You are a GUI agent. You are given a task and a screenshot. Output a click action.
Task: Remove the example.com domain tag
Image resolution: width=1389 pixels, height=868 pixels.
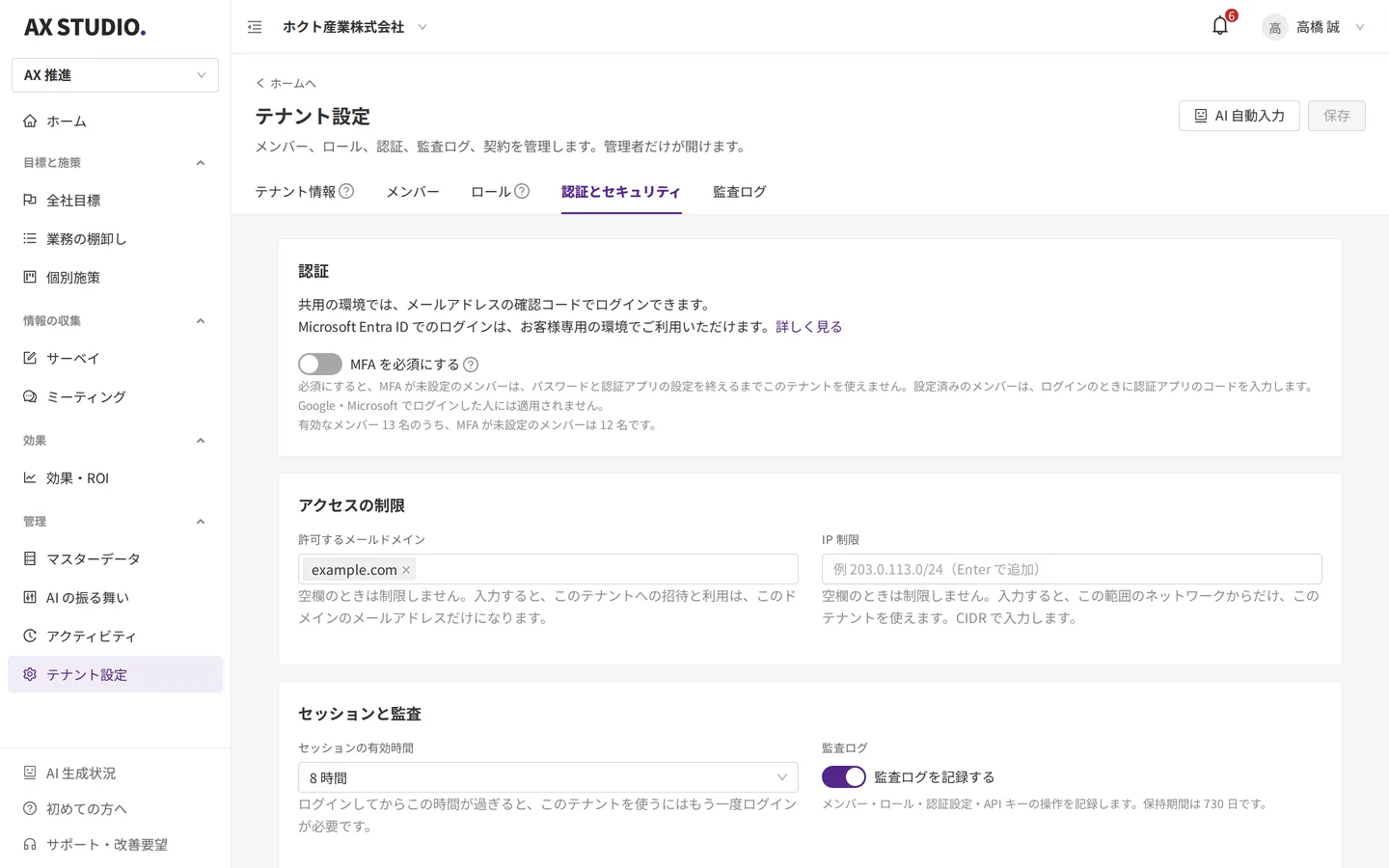pos(406,570)
